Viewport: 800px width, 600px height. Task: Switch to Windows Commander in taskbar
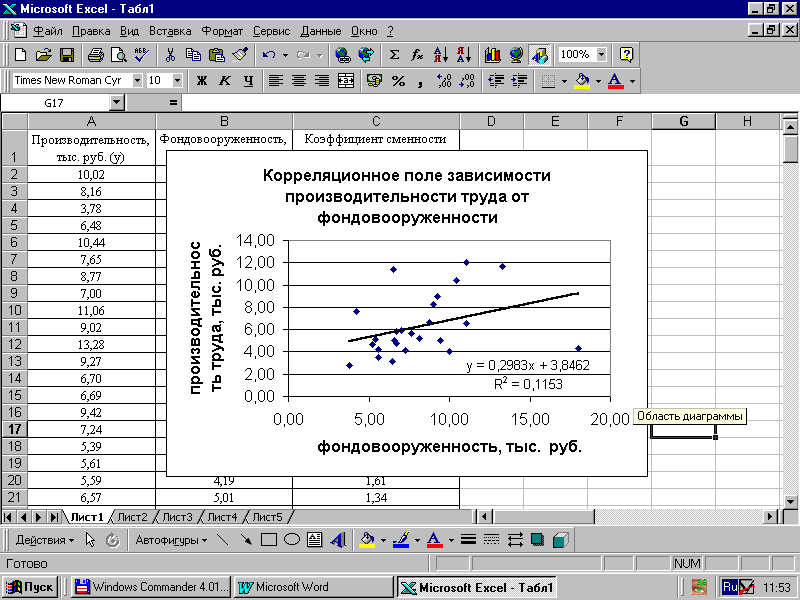click(151, 587)
